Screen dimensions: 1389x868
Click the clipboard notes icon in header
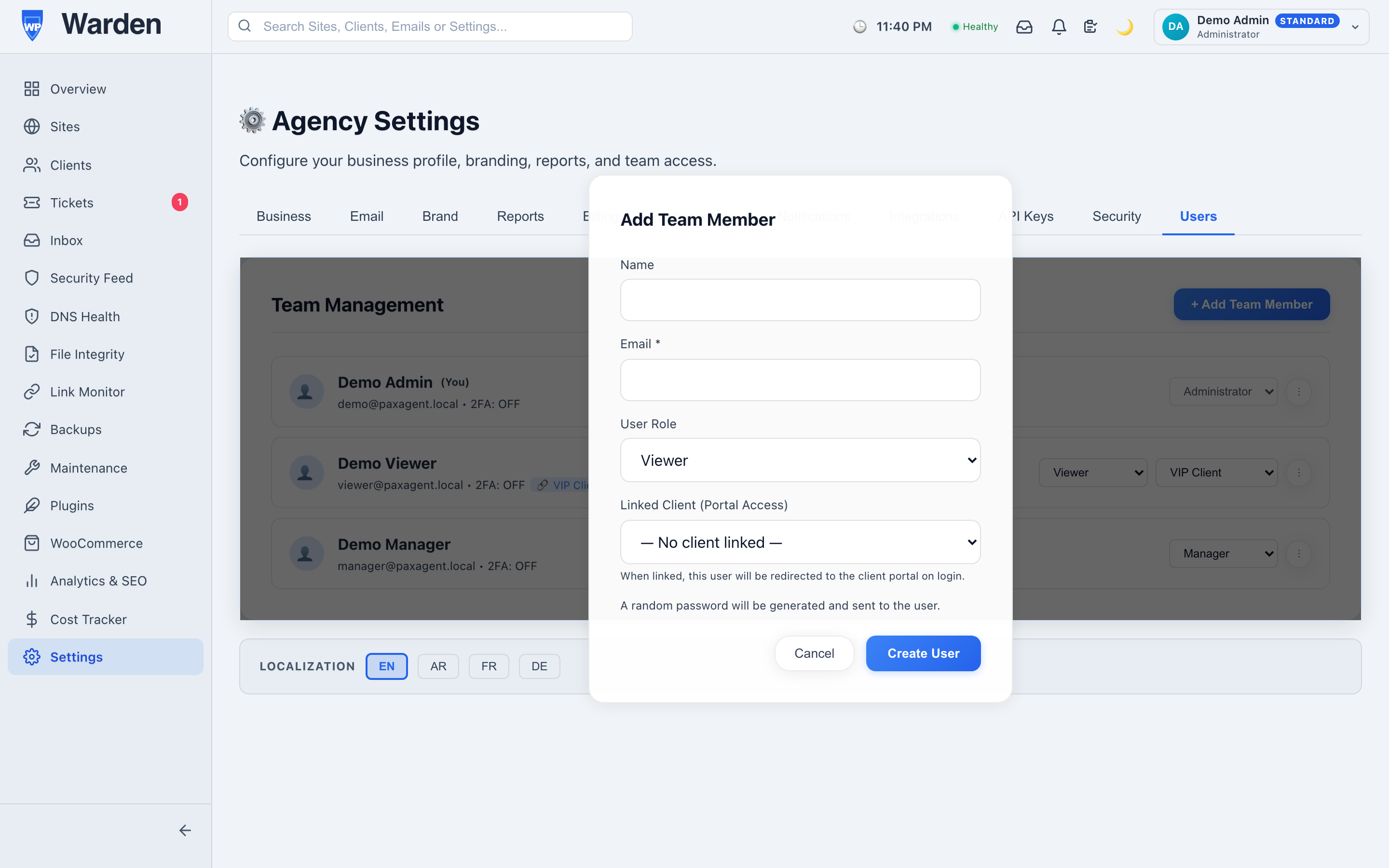1090,27
